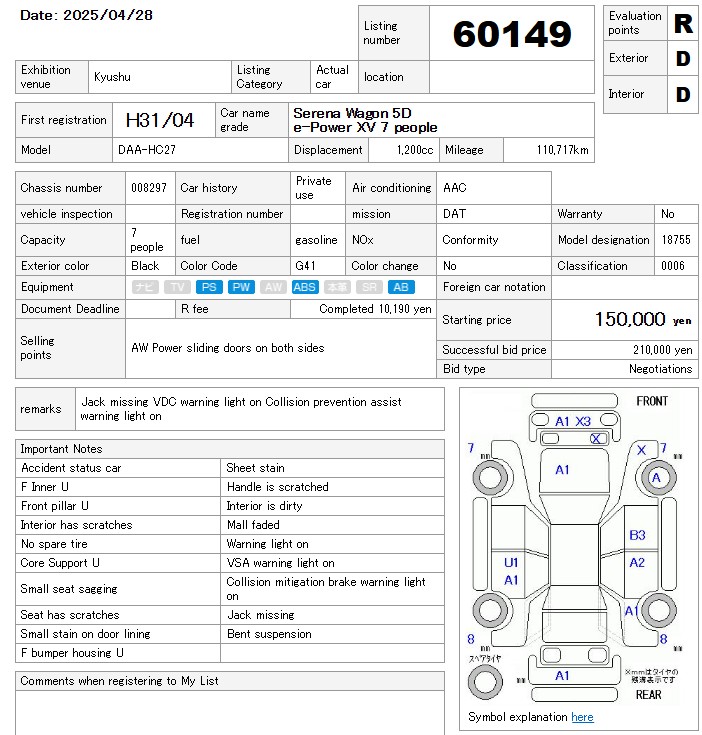Click the 'Small seat sagging' note
The image size is (702, 735).
point(69,589)
